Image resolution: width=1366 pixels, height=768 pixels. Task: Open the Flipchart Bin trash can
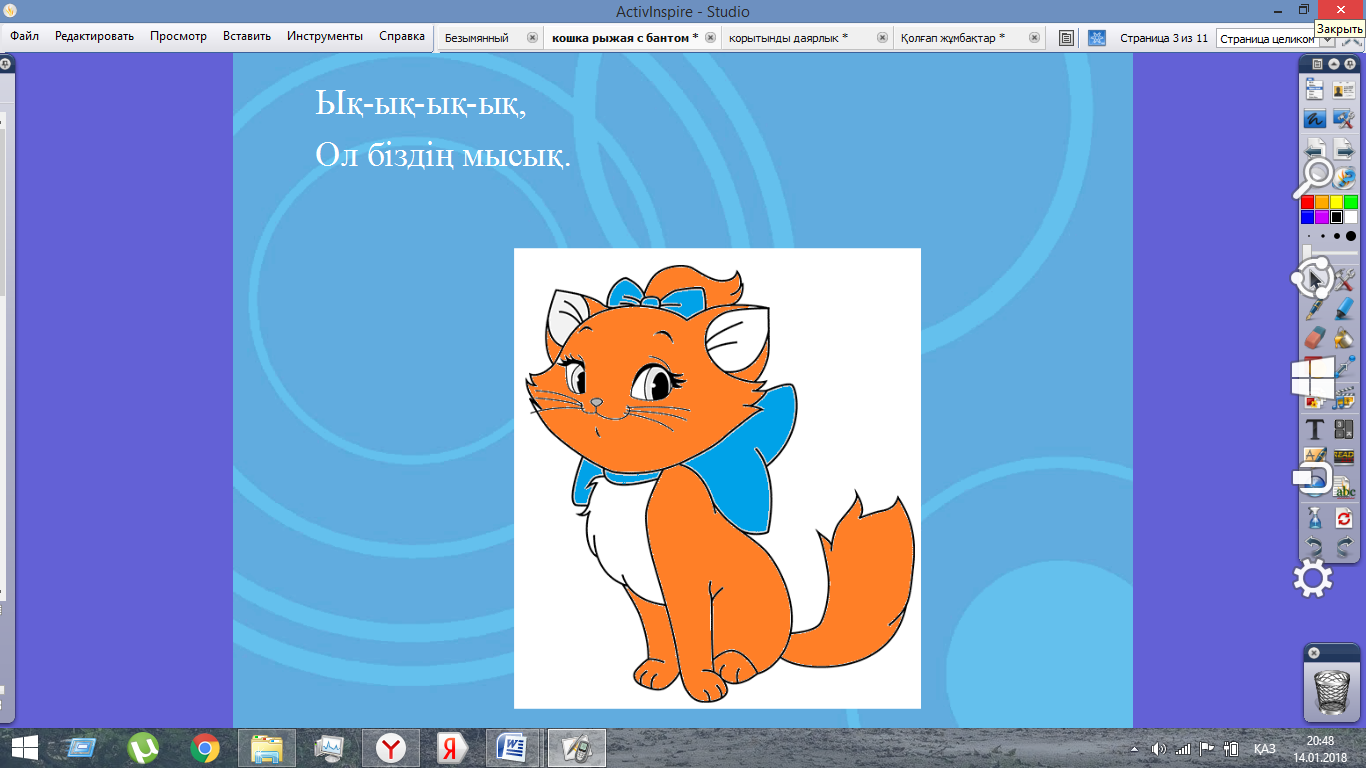click(1331, 689)
